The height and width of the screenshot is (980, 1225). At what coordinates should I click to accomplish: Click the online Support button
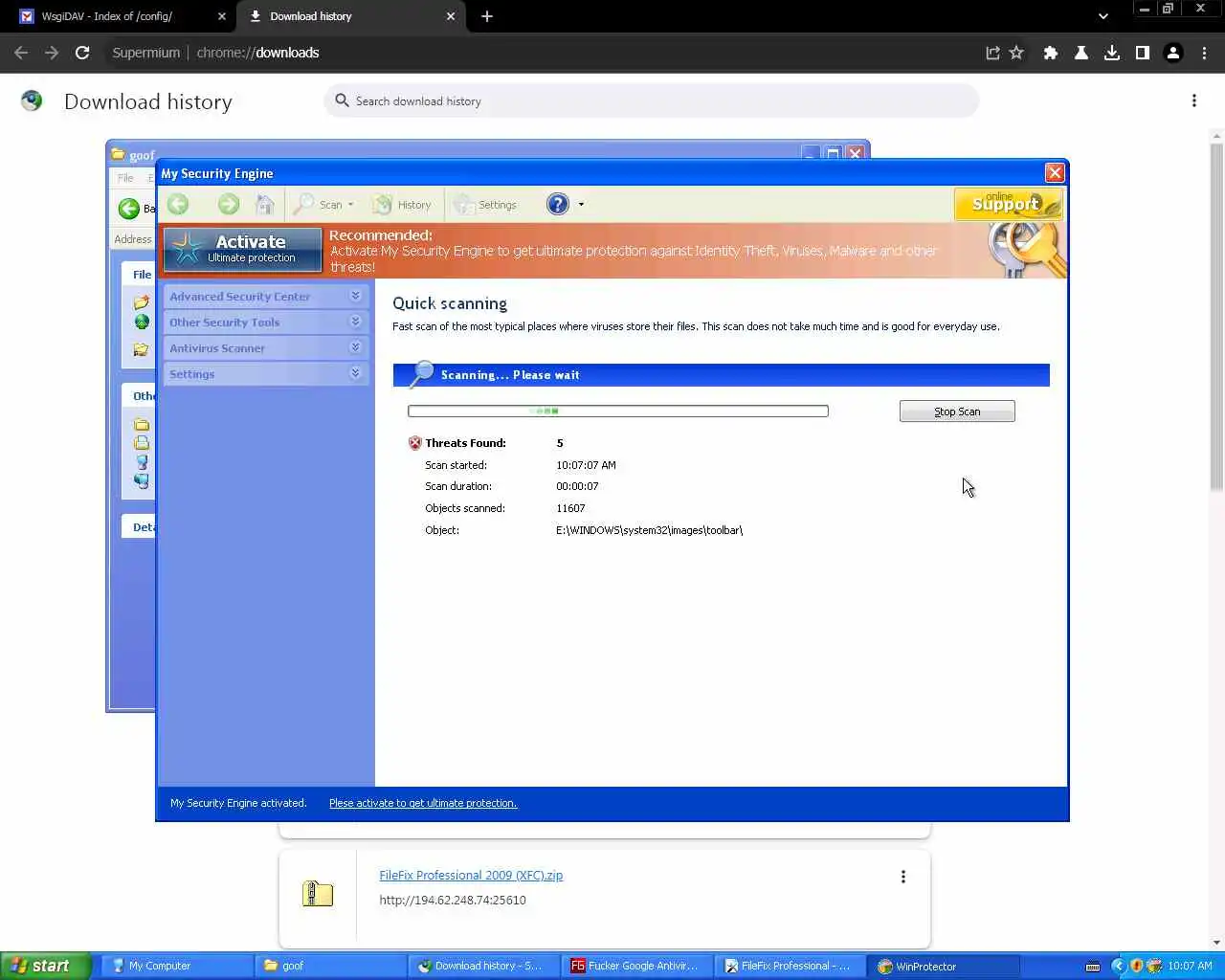click(1008, 203)
